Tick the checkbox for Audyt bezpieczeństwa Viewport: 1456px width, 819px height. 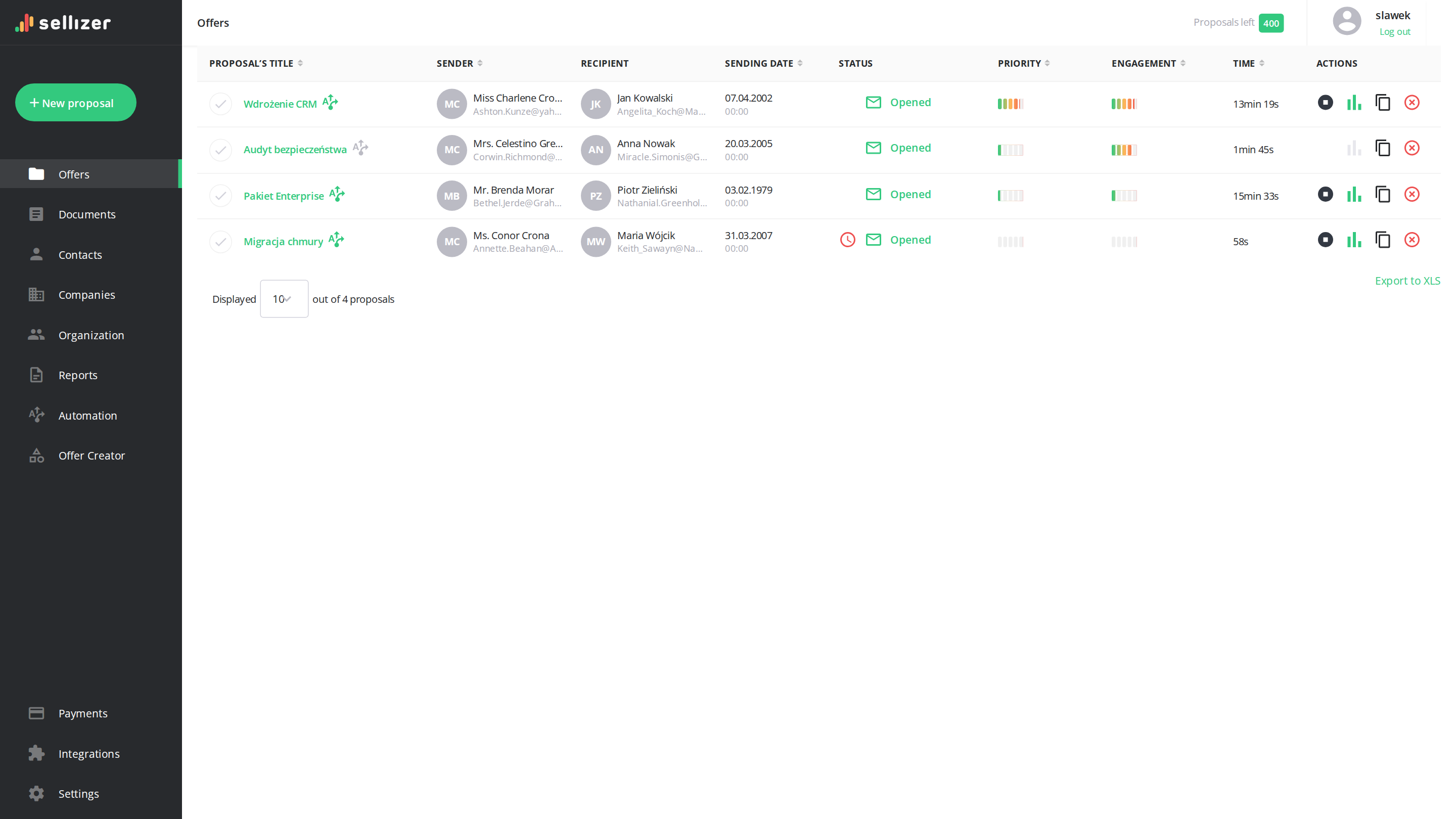[x=220, y=150]
